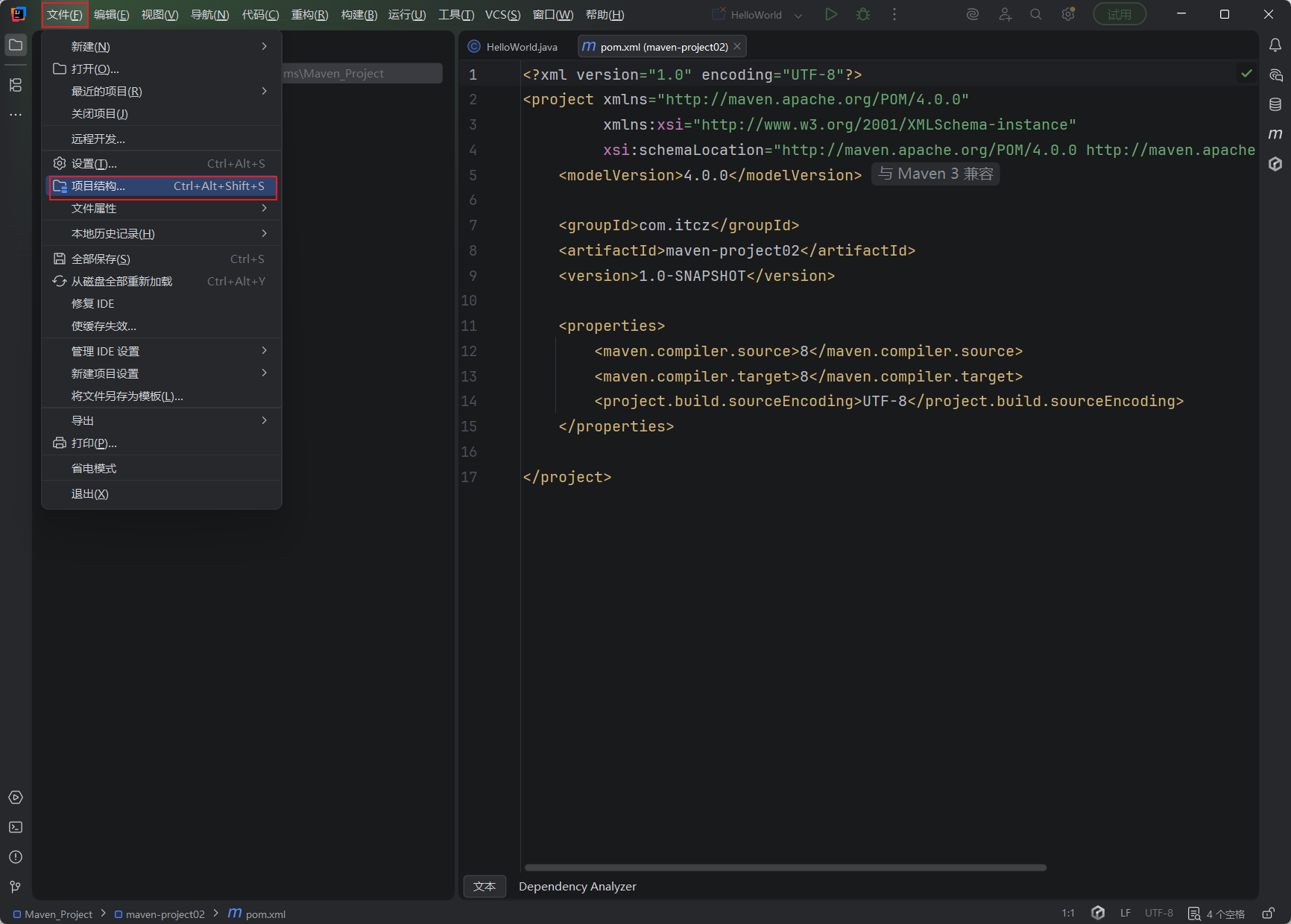Open the 构建(B) menu

click(359, 15)
